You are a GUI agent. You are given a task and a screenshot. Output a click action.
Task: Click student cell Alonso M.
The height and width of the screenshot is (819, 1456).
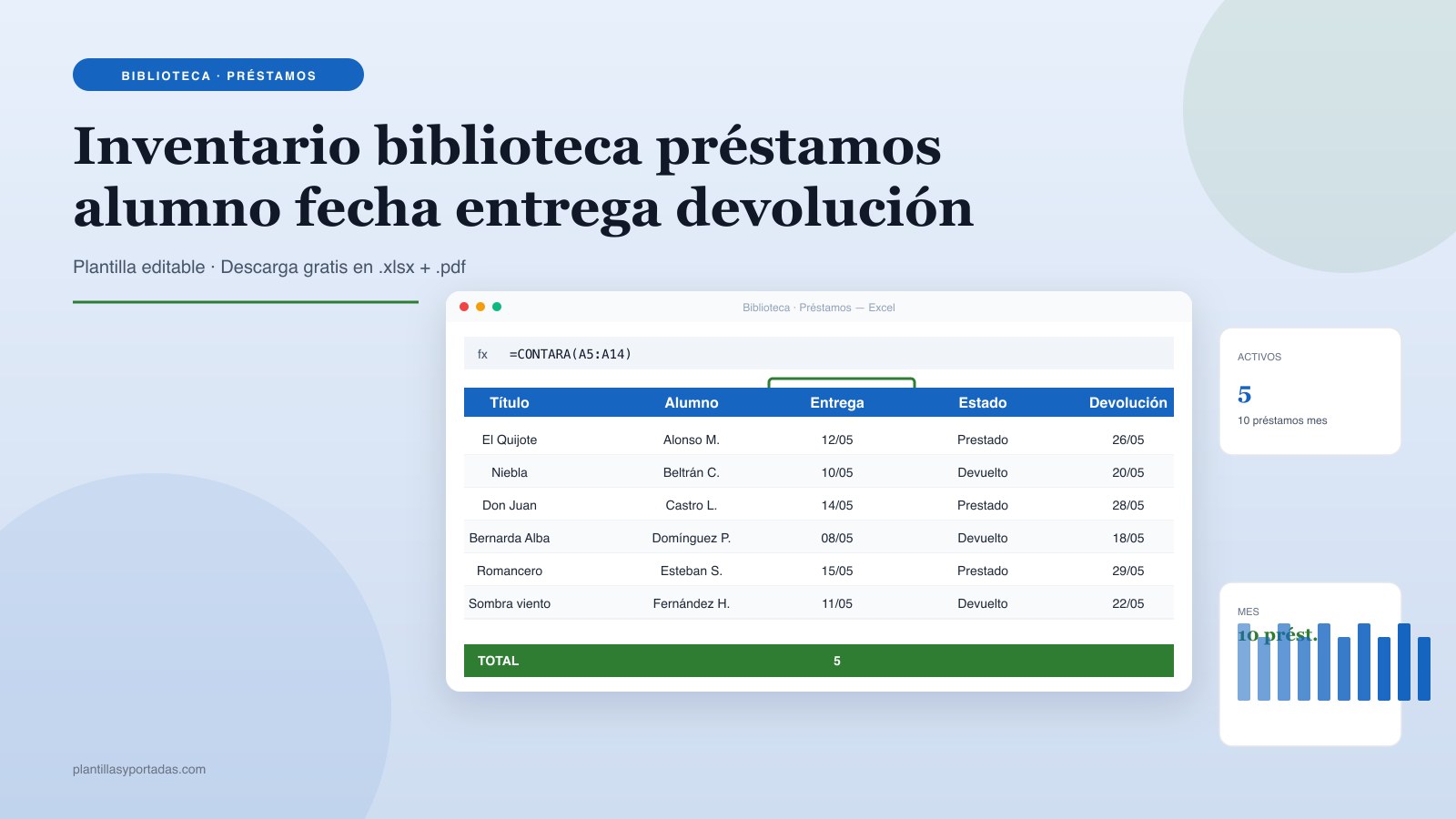click(692, 440)
